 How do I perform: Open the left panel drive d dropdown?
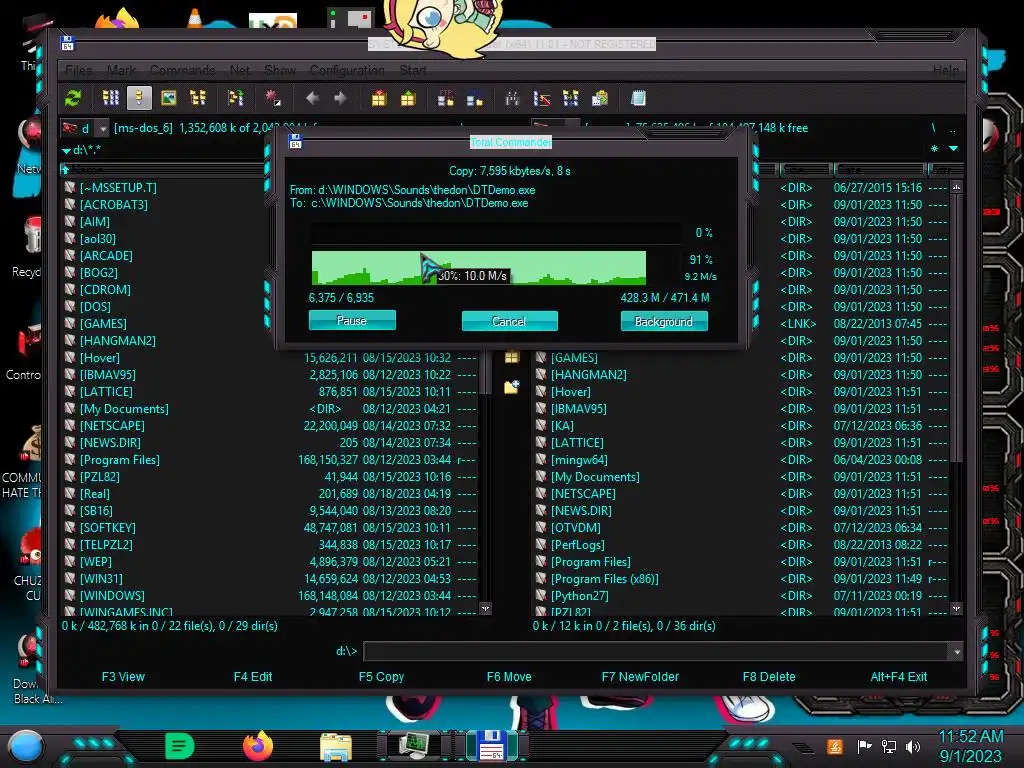(x=103, y=128)
